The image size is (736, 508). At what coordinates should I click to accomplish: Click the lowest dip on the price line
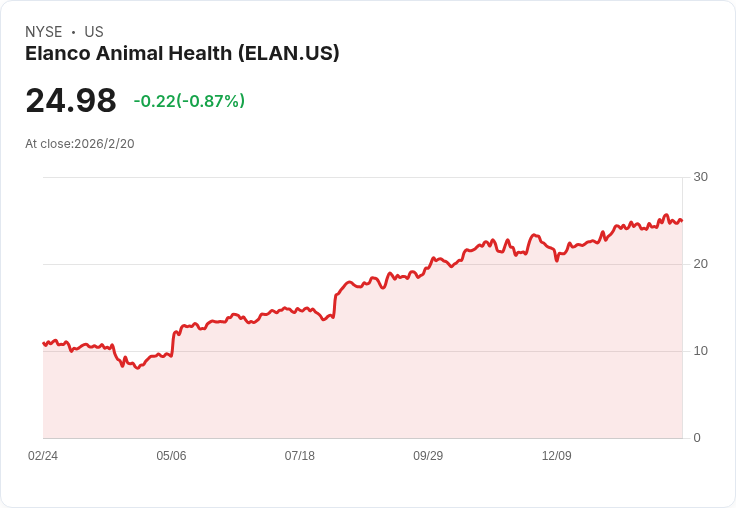pyautogui.click(x=138, y=368)
